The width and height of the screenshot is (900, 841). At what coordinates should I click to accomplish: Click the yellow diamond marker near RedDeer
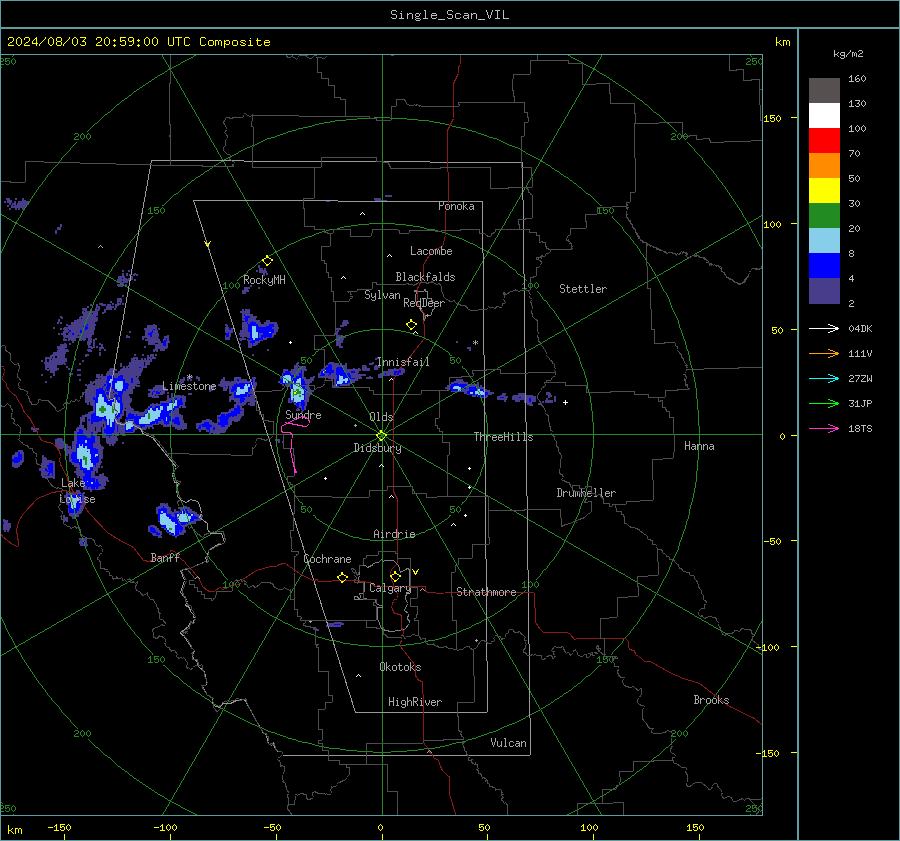412,325
